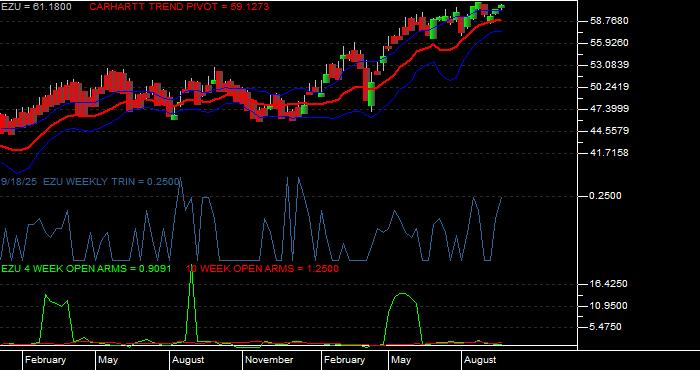
Task: Click the CARHARTT TREND PIVOT = 59.1273 label
Action: tap(179, 7)
